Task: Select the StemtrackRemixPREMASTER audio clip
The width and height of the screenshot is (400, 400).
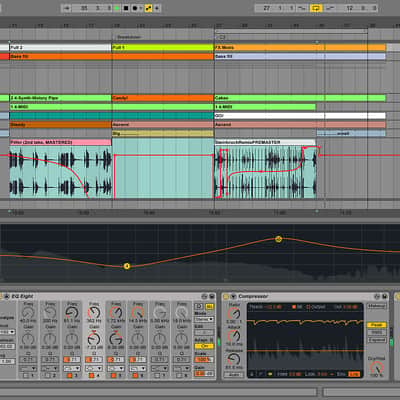Action: pos(265,142)
